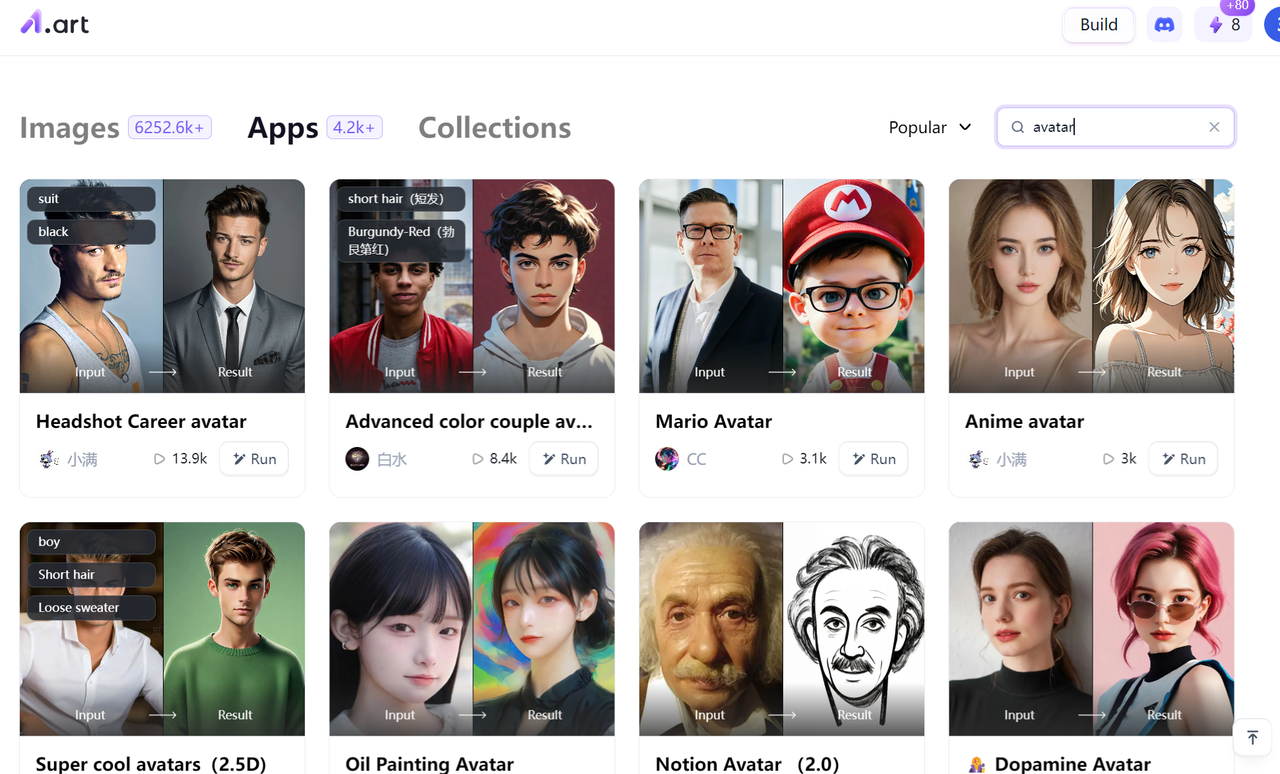Run the Headshot Career avatar app

pos(254,459)
